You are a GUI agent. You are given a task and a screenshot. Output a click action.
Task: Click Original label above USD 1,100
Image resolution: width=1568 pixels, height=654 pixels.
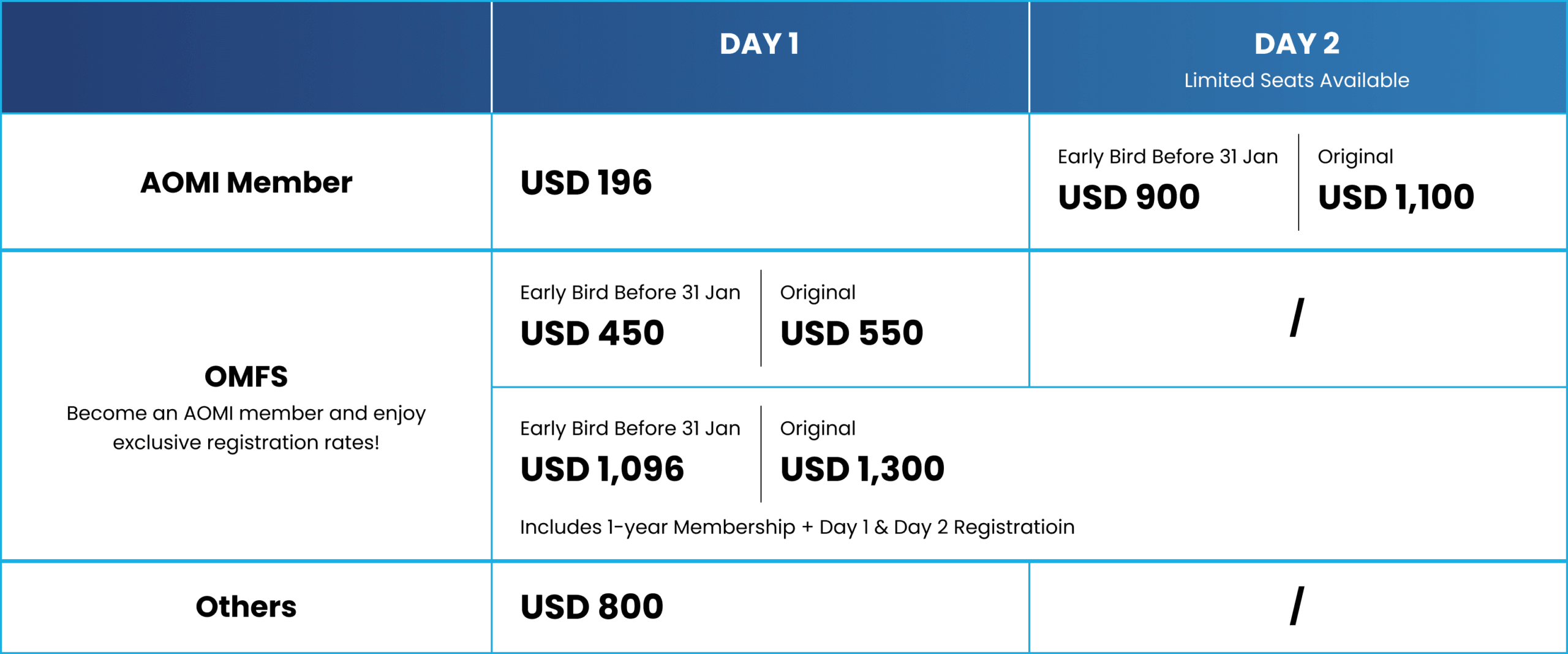1355,157
